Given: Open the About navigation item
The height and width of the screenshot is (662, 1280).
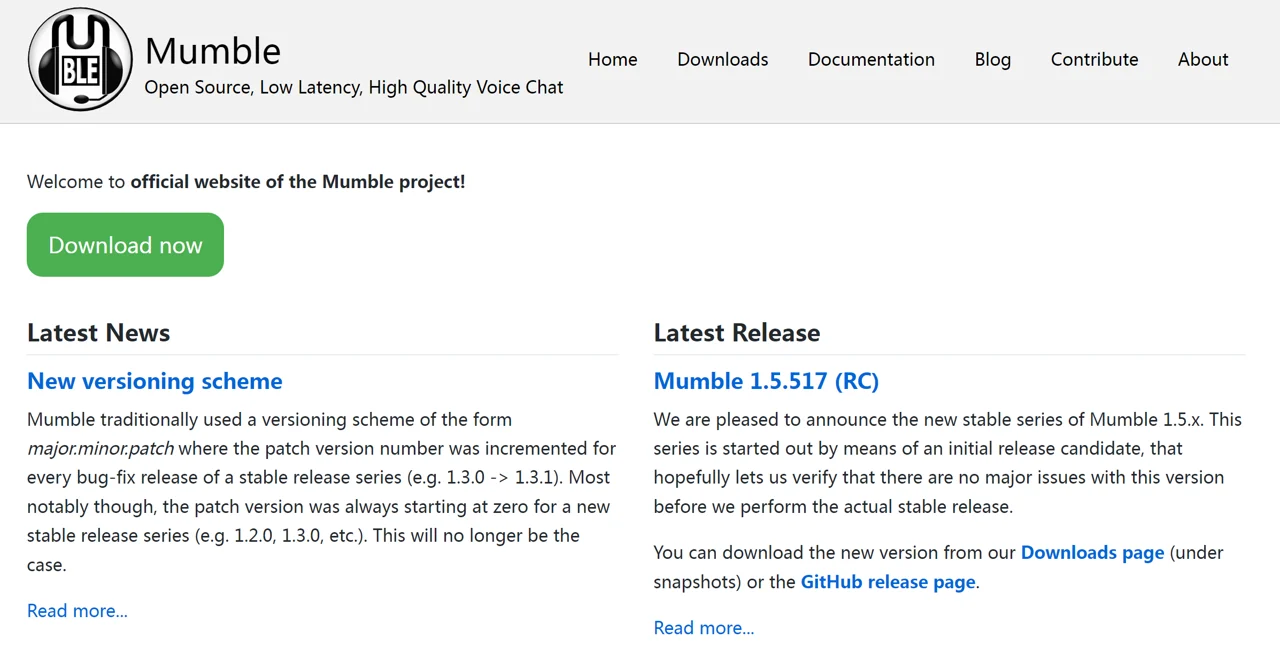Looking at the screenshot, I should click(x=1203, y=59).
